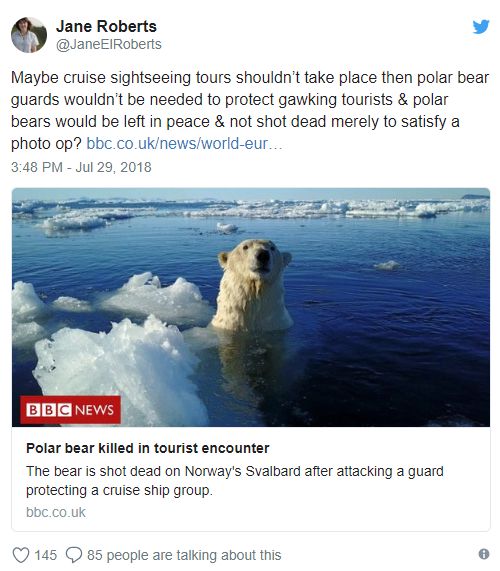
Task: Open Jane Roberts display name
Action: [x=106, y=27]
